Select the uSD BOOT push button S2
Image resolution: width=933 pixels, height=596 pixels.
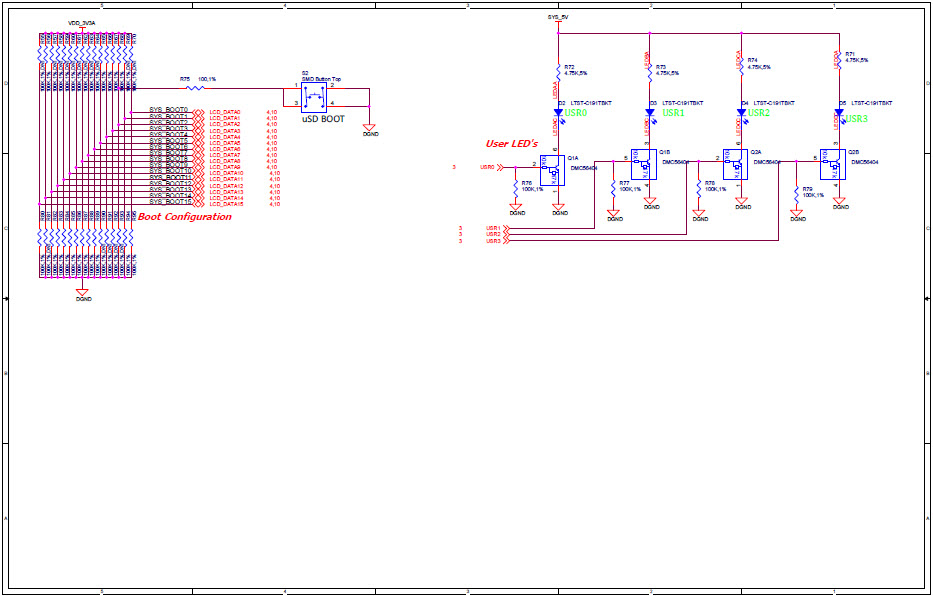(313, 96)
